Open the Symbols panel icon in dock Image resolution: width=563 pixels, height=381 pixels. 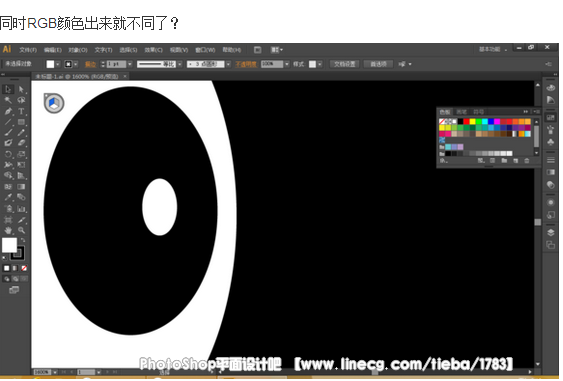pyautogui.click(x=550, y=142)
